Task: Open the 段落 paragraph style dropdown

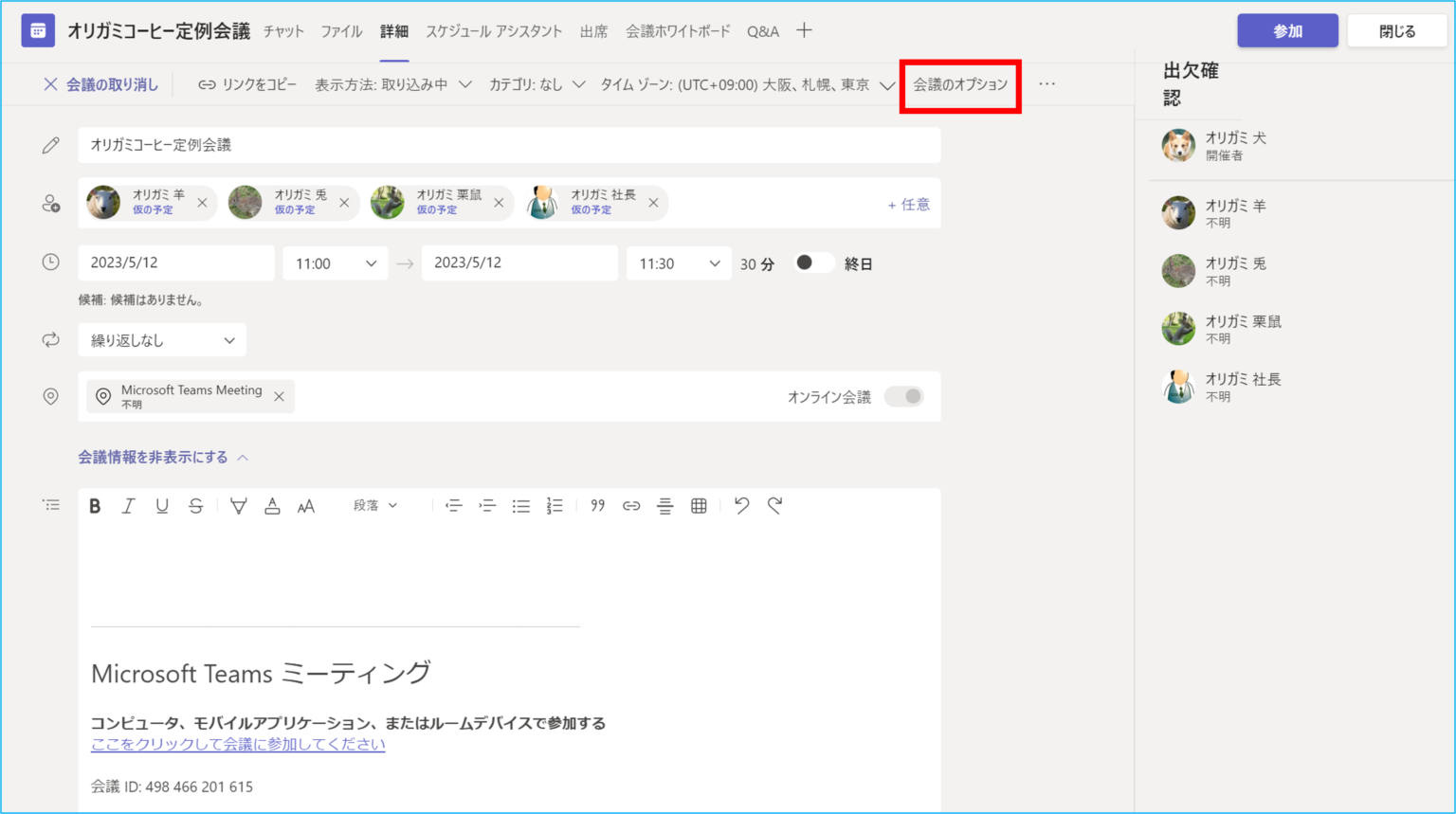Action: pyautogui.click(x=375, y=506)
